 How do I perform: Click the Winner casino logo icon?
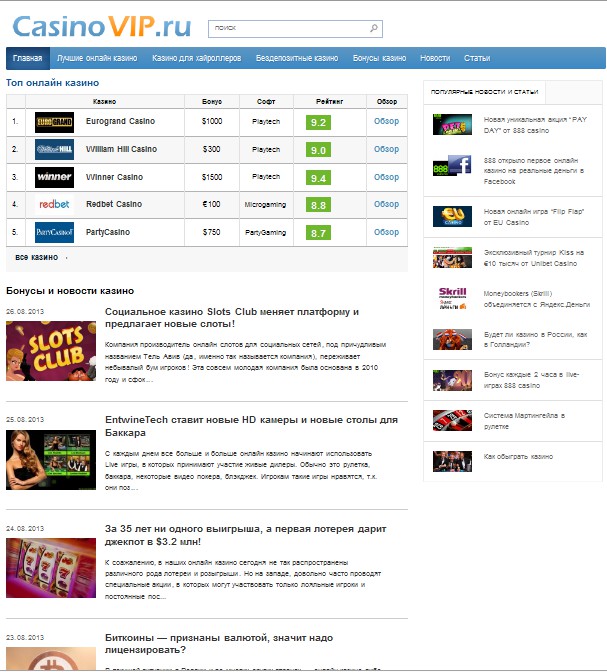pos(54,177)
